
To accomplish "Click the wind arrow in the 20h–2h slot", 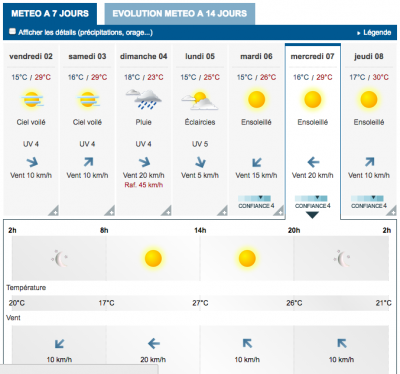I will click(x=342, y=343).
